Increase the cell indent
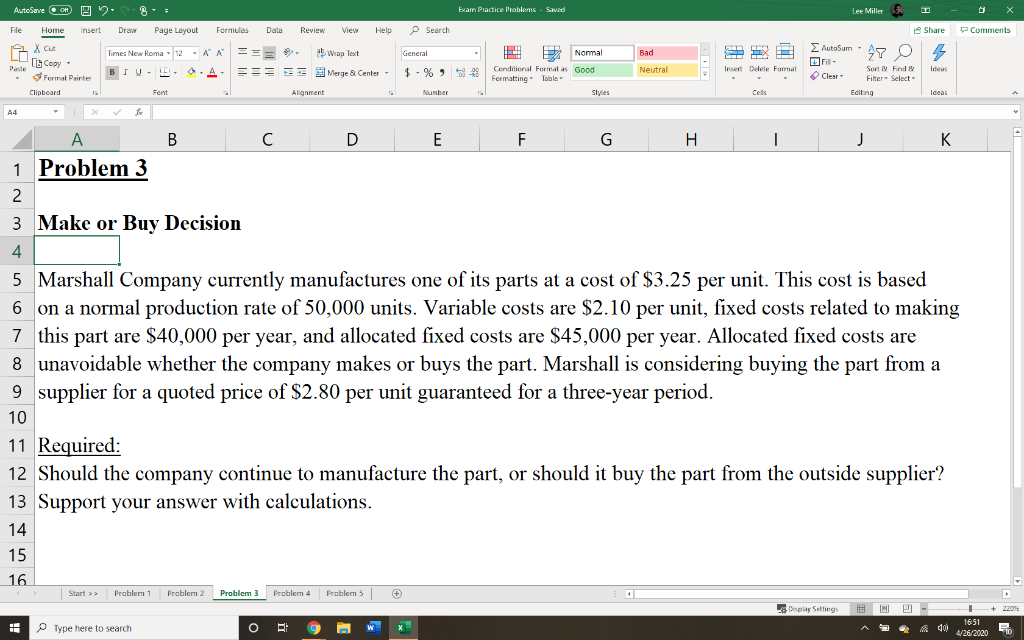The image size is (1024, 640). pyautogui.click(x=302, y=72)
